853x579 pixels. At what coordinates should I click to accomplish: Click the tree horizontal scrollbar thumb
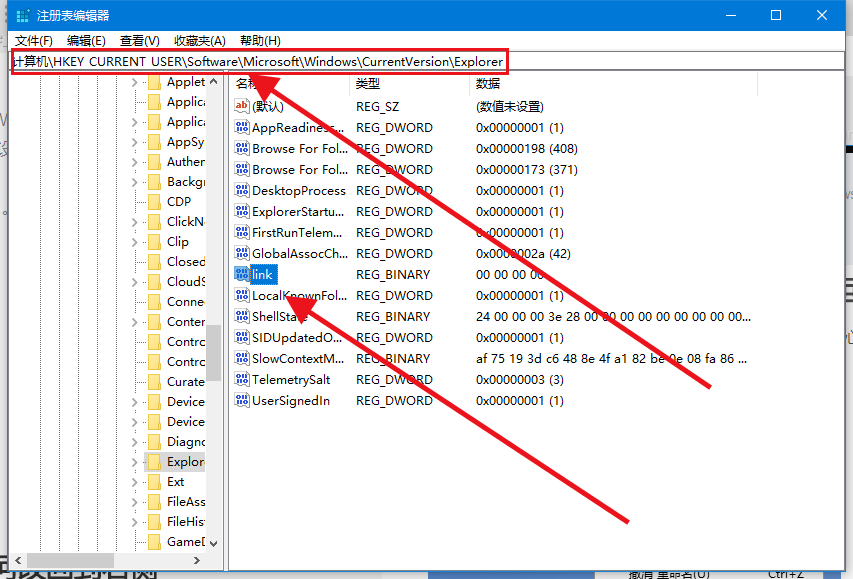pos(70,560)
